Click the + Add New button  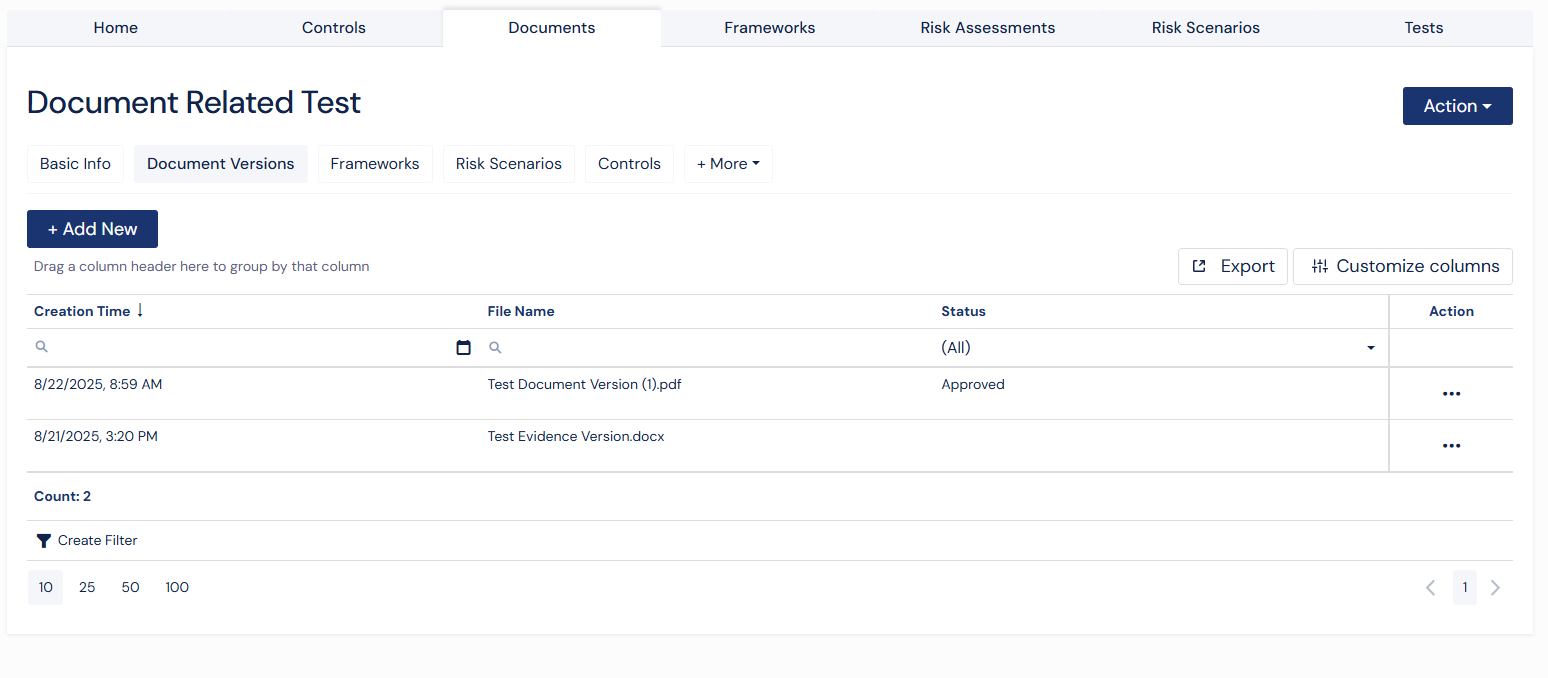pyautogui.click(x=92, y=229)
